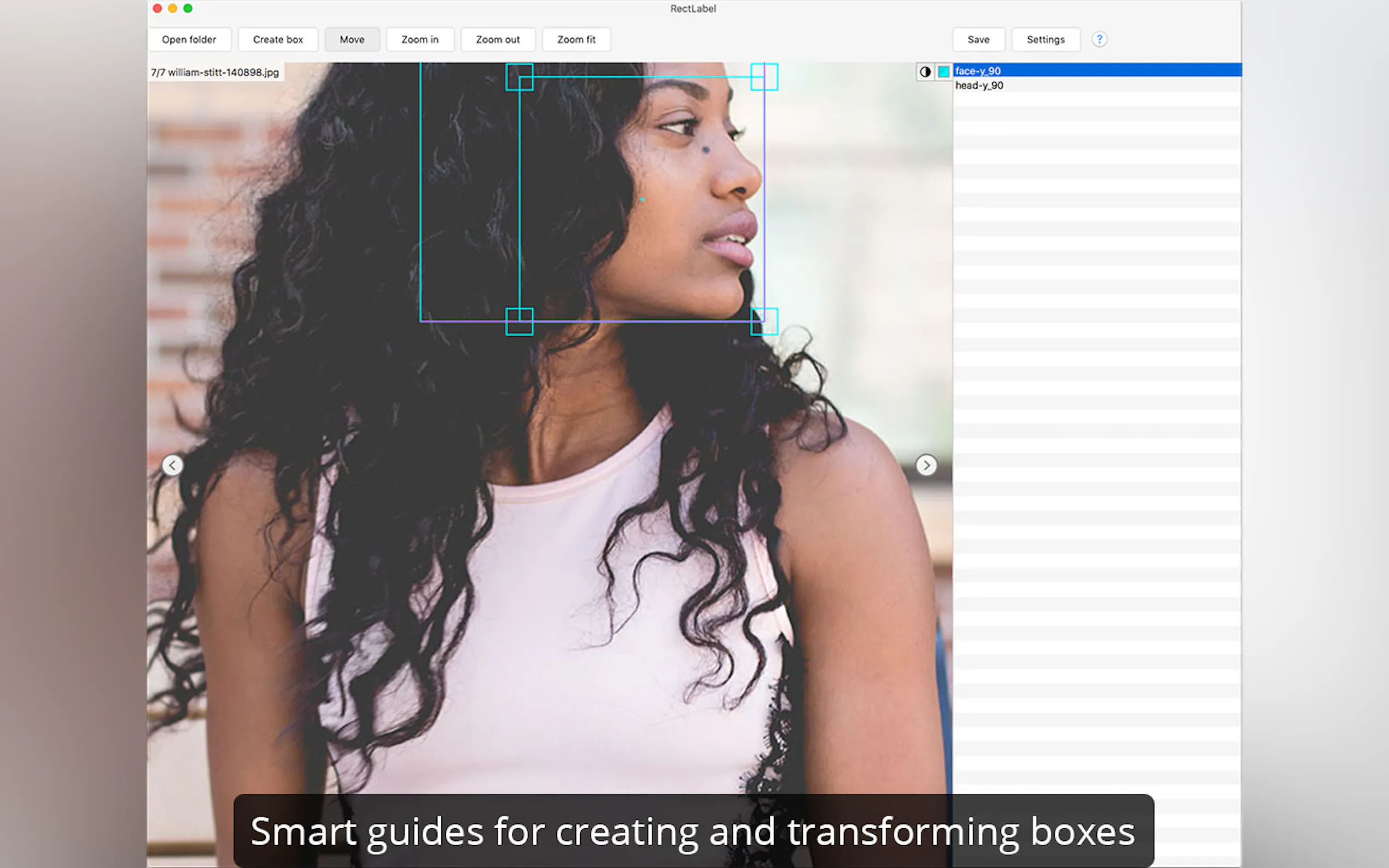
Task: Click the next image arrow
Action: click(926, 465)
